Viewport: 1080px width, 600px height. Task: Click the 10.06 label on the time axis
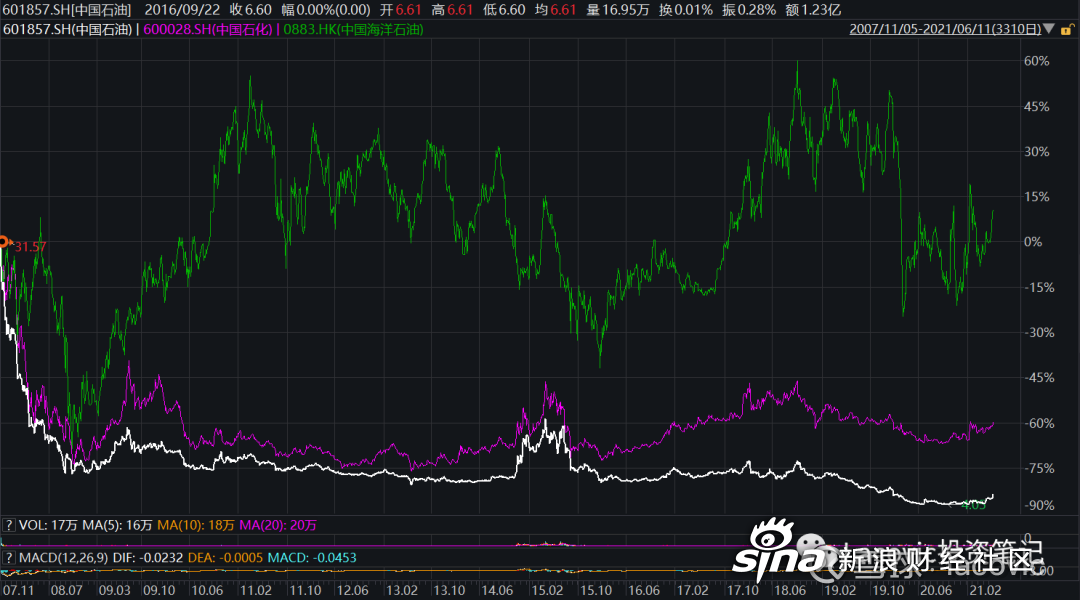(207, 590)
